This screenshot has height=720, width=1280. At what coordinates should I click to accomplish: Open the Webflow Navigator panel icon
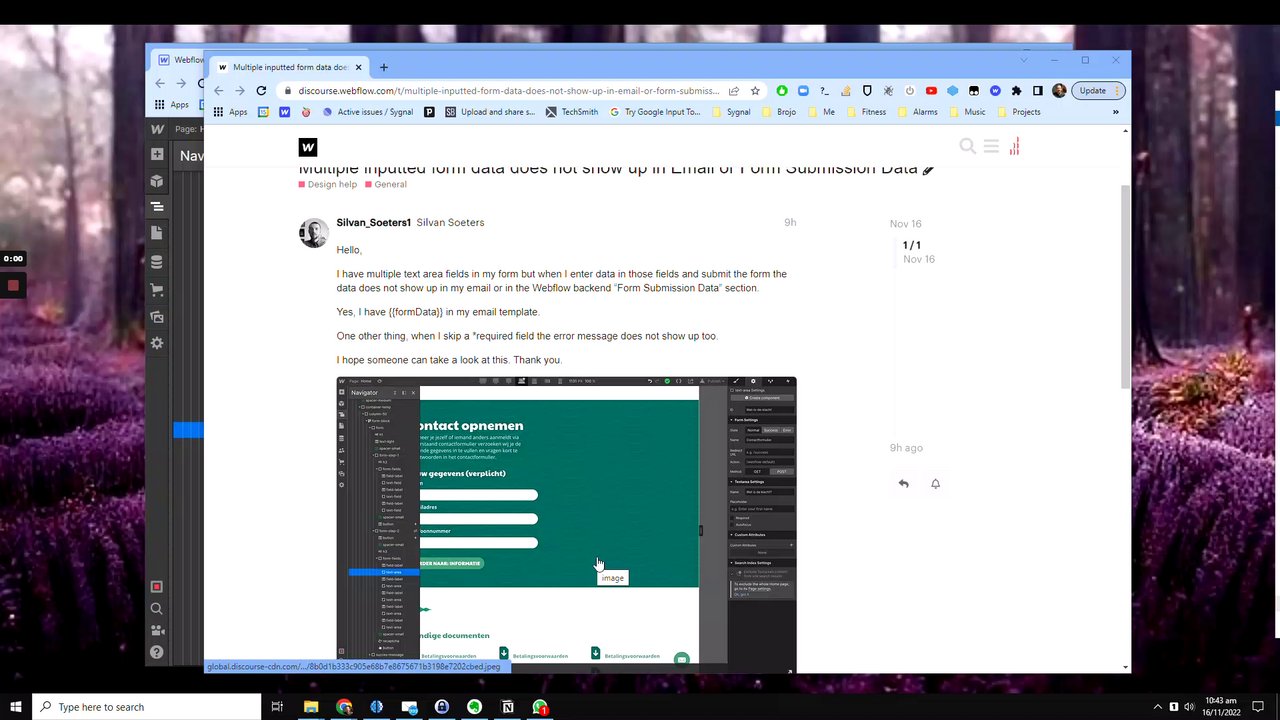pyautogui.click(x=157, y=207)
